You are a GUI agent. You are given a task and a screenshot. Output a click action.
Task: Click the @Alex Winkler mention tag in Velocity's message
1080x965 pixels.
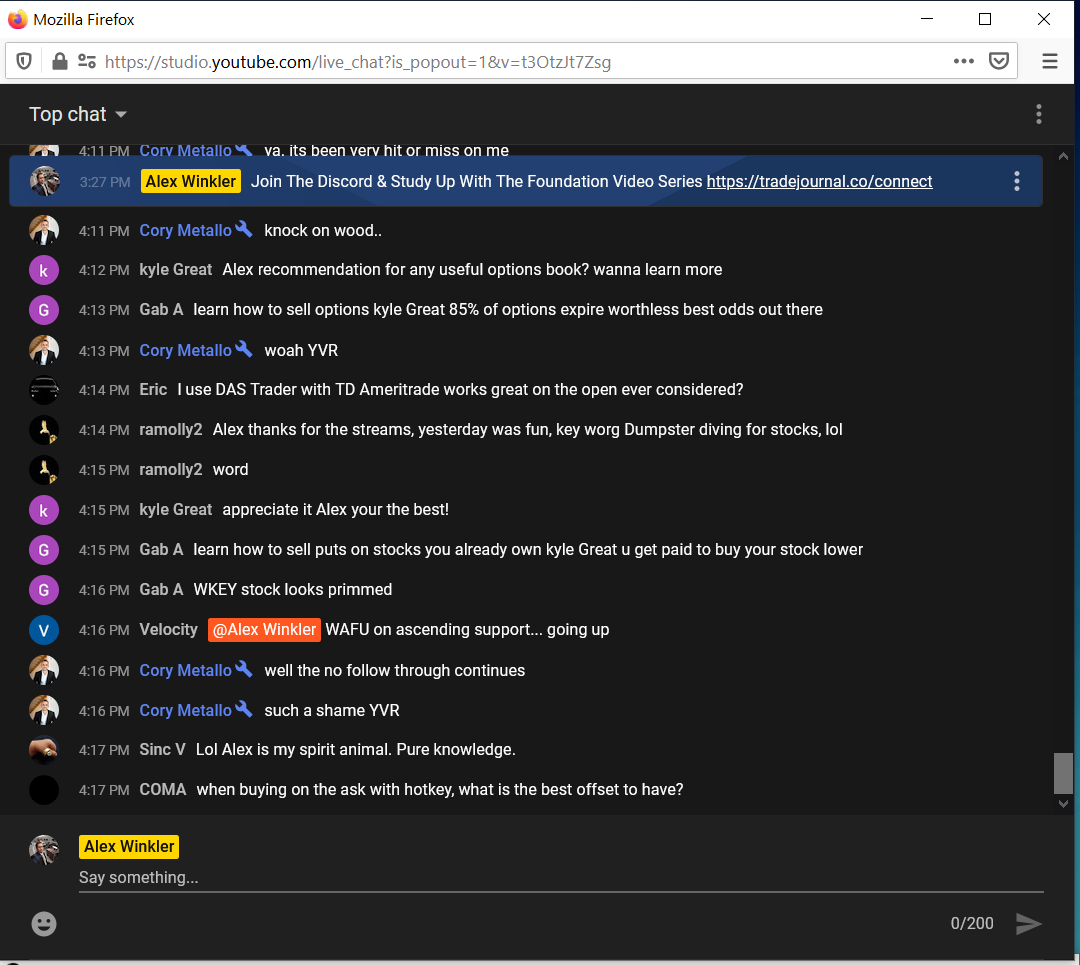264,630
